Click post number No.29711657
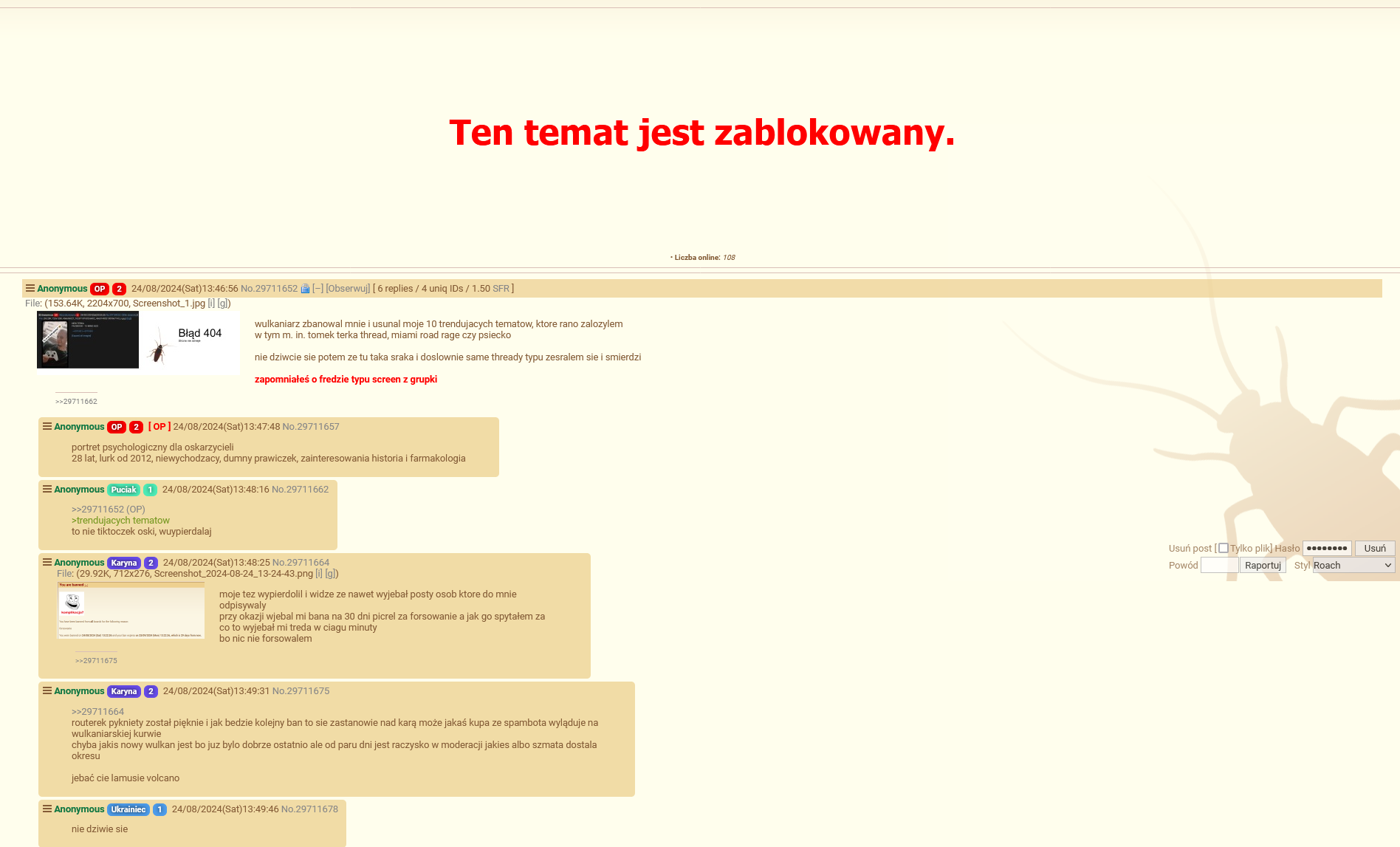 pyautogui.click(x=311, y=427)
